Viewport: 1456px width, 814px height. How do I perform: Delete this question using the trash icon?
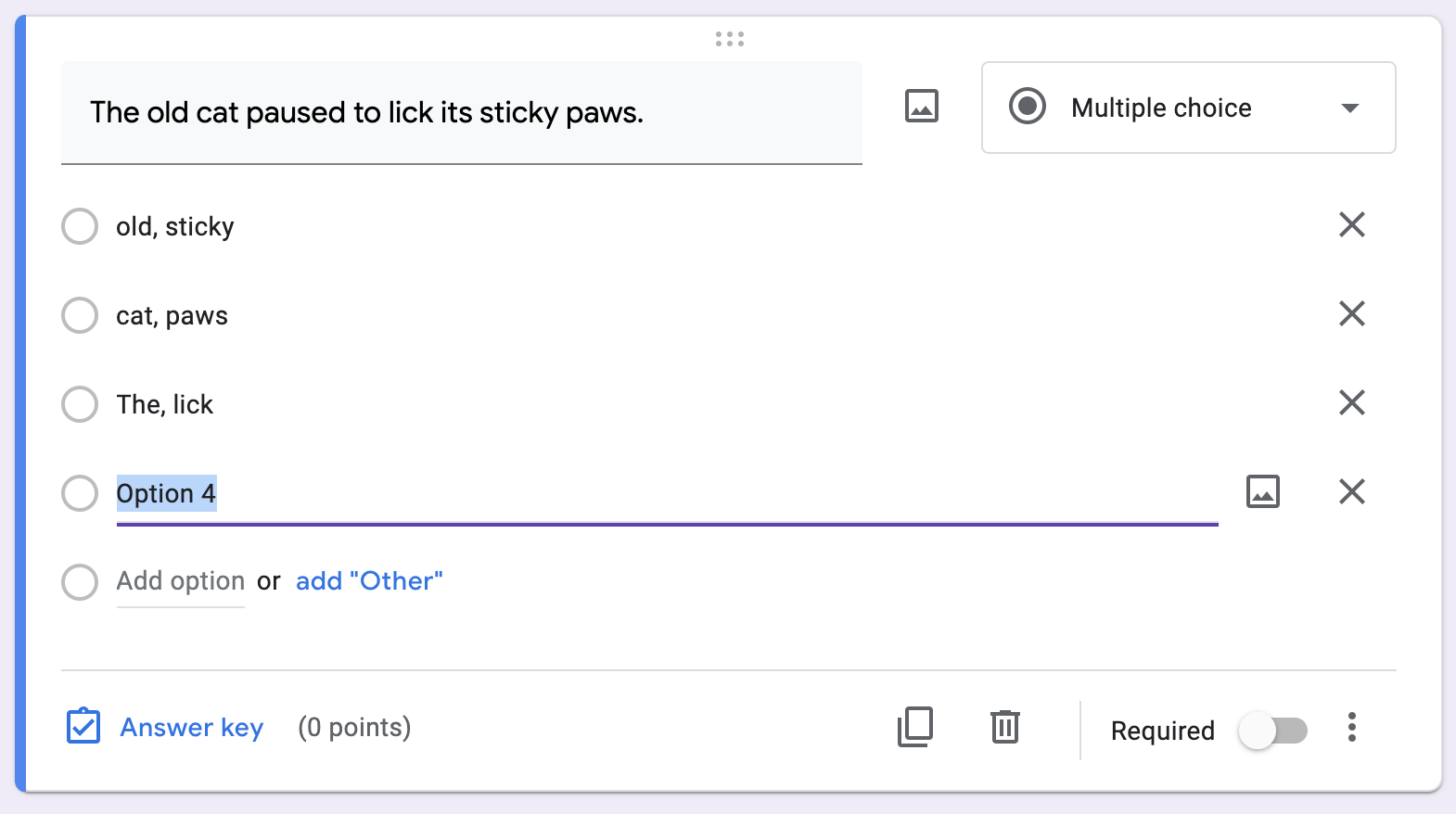point(1004,728)
